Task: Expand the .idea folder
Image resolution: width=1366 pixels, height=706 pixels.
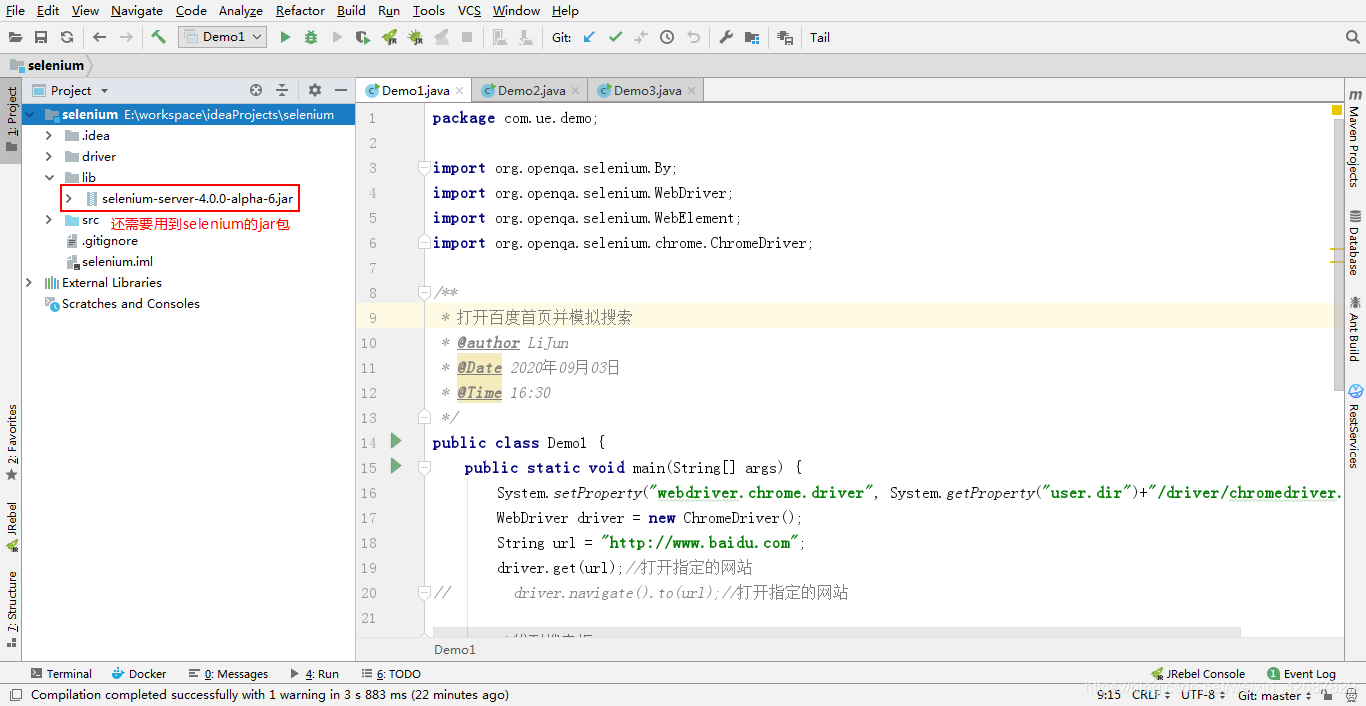Action: [48, 135]
